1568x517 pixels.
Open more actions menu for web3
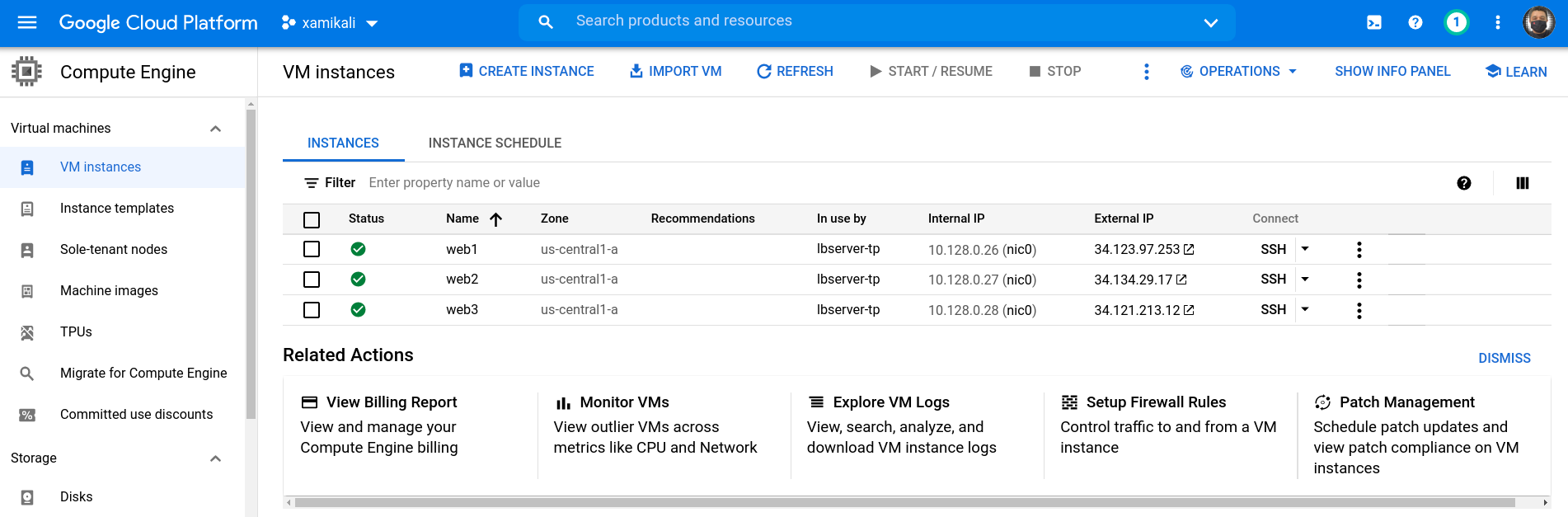(x=1359, y=311)
